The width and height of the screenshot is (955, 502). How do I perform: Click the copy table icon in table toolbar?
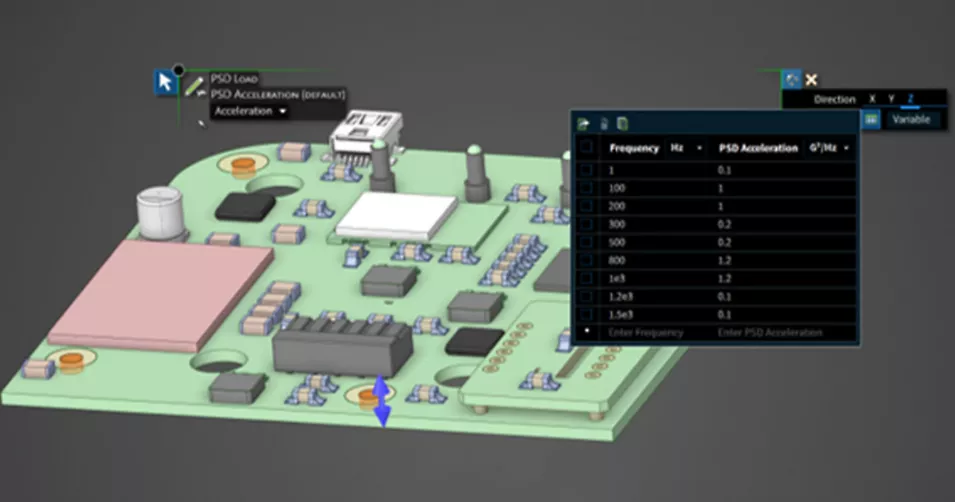[622, 124]
